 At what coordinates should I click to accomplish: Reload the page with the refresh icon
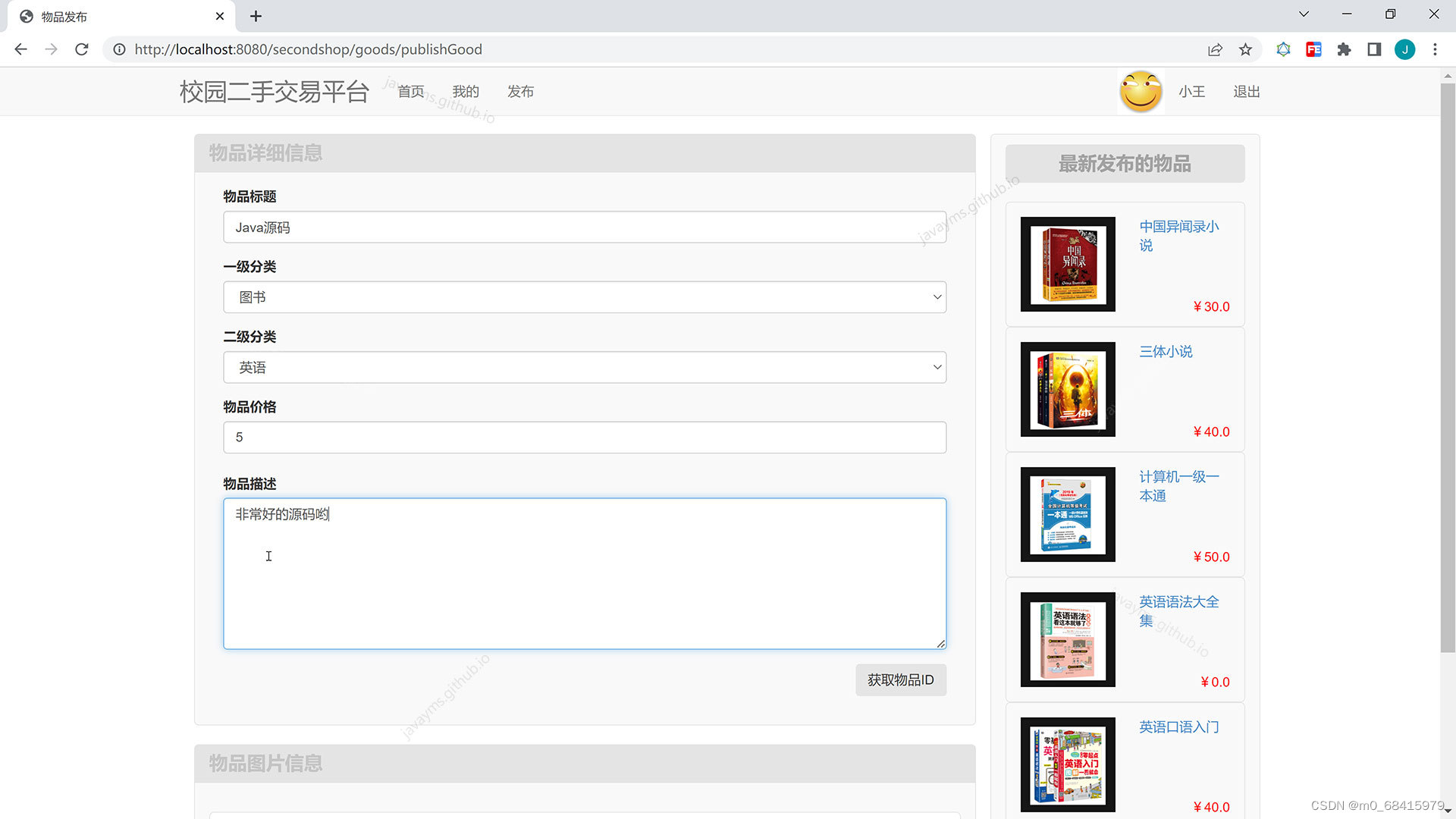click(82, 49)
